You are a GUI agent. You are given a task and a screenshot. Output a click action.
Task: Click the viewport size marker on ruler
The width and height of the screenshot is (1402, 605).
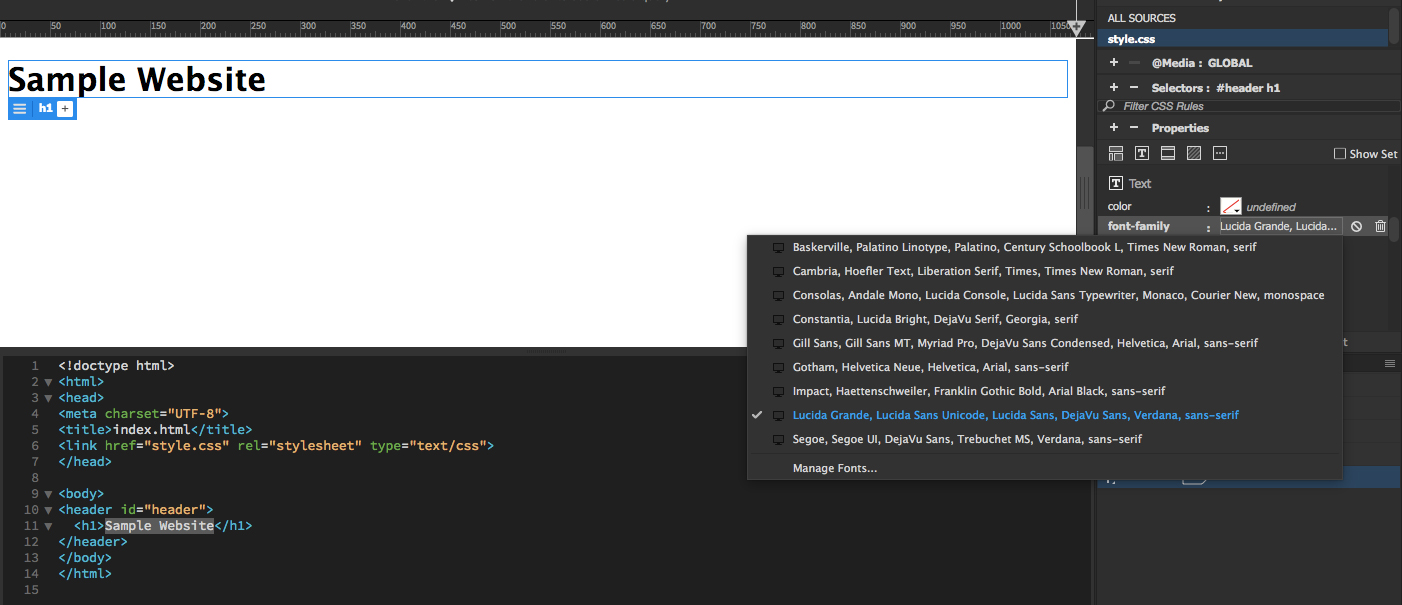[x=1077, y=27]
